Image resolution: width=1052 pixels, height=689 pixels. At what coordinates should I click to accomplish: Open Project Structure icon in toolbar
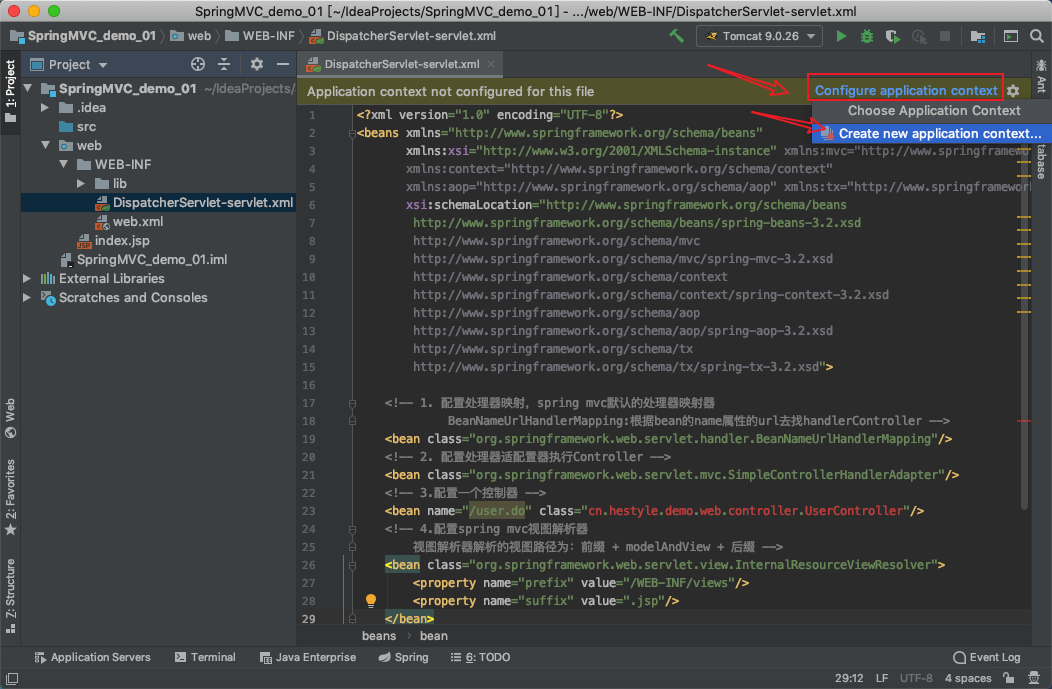978,36
